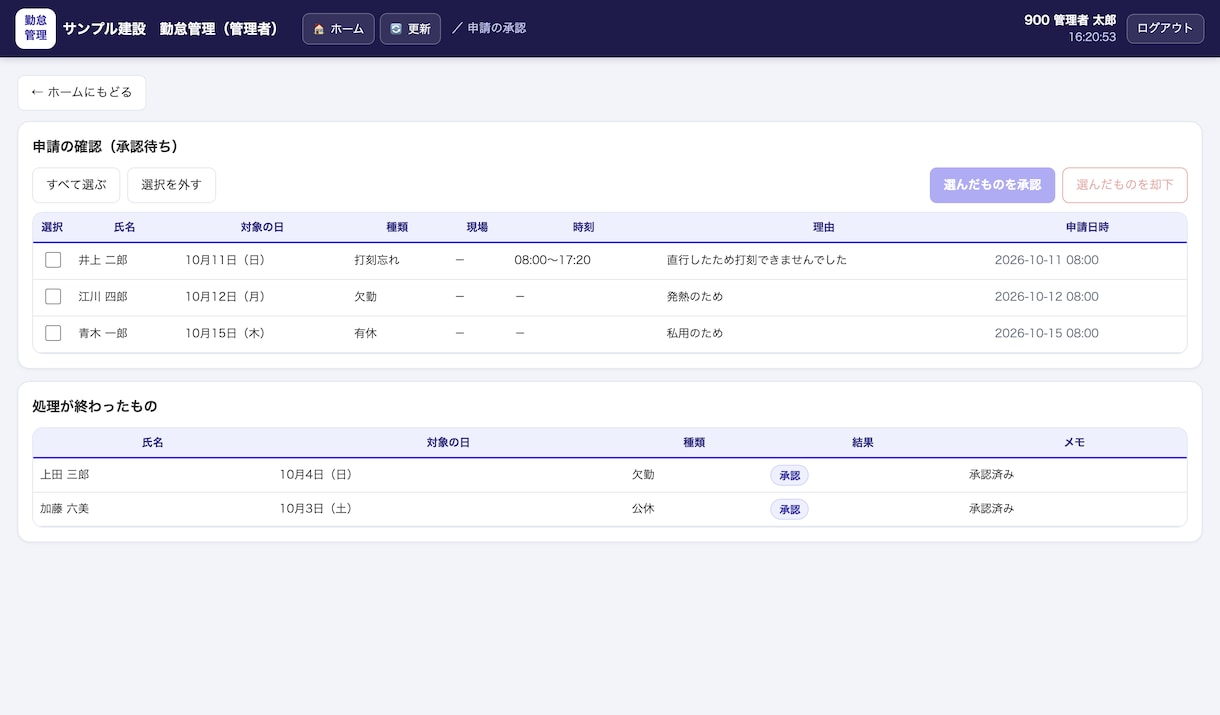
Task: Click 対象の日 header in pending table
Action: point(262,227)
